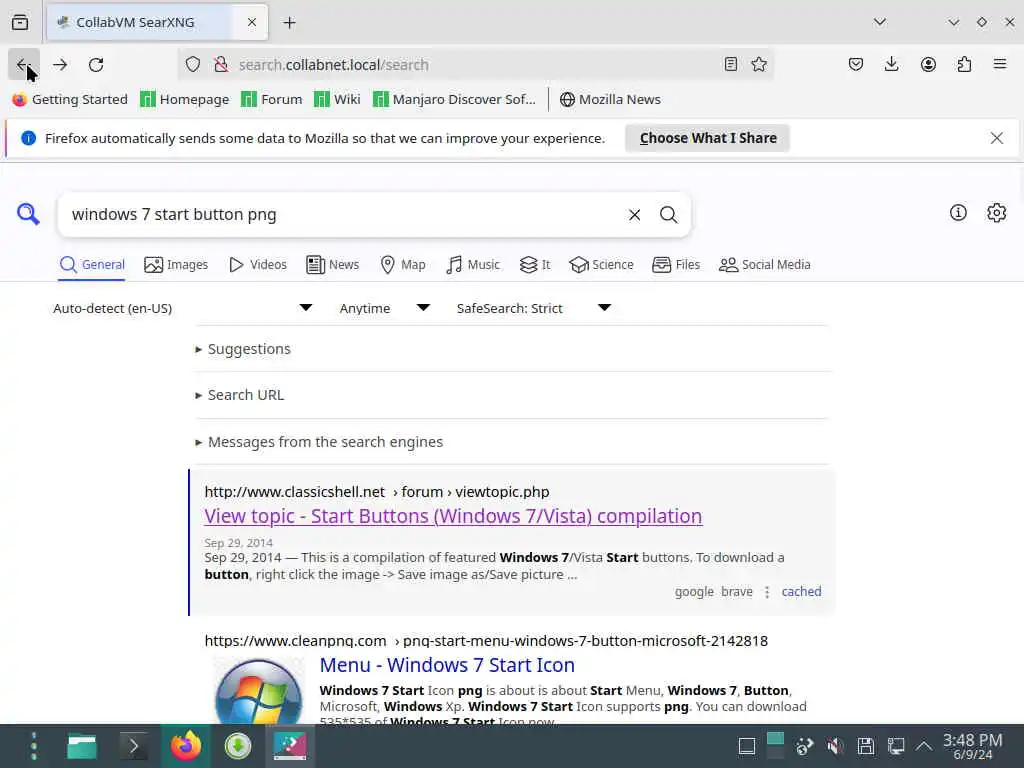Open the Wiki bookmark

coord(337,99)
